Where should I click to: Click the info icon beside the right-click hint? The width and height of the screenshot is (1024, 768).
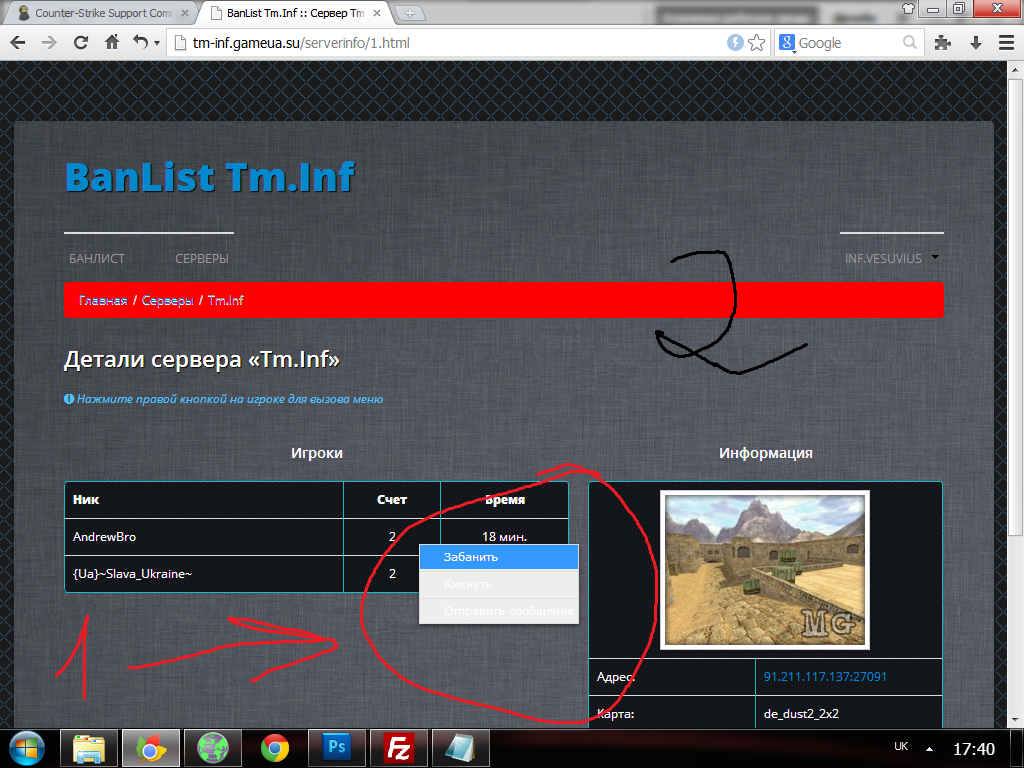pyautogui.click(x=69, y=399)
